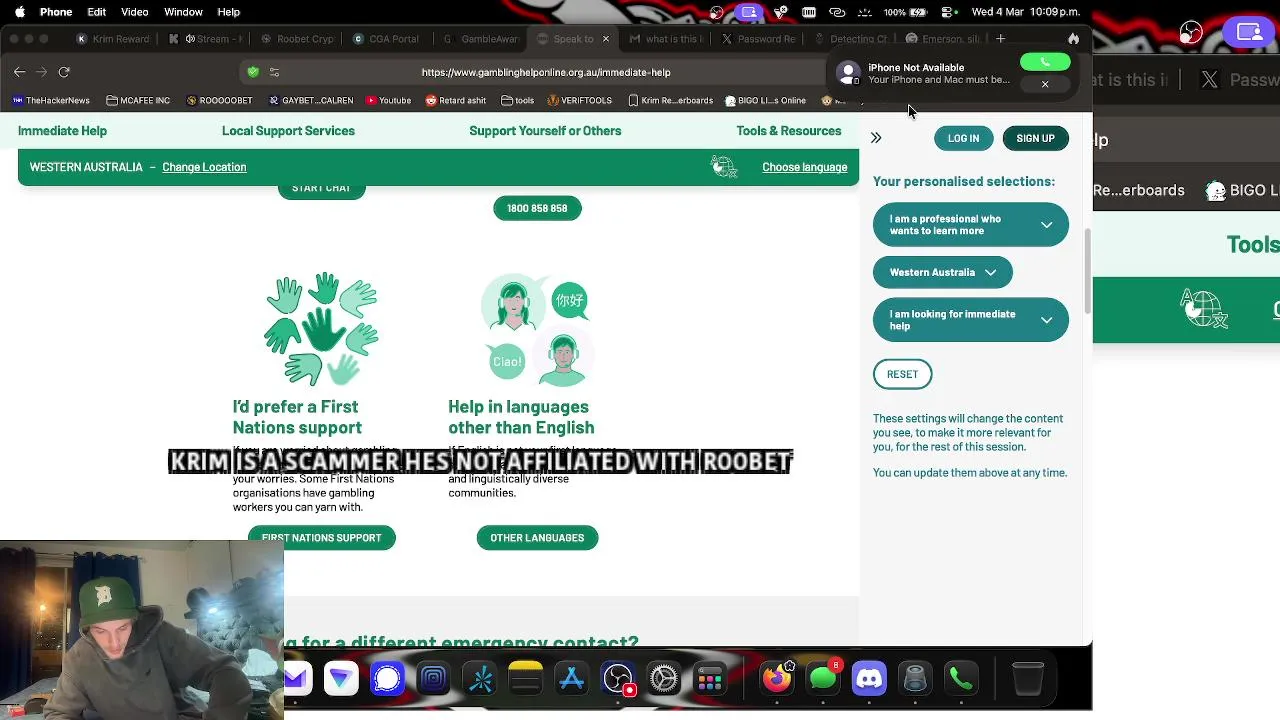Click the Choose language link

(x=804, y=167)
